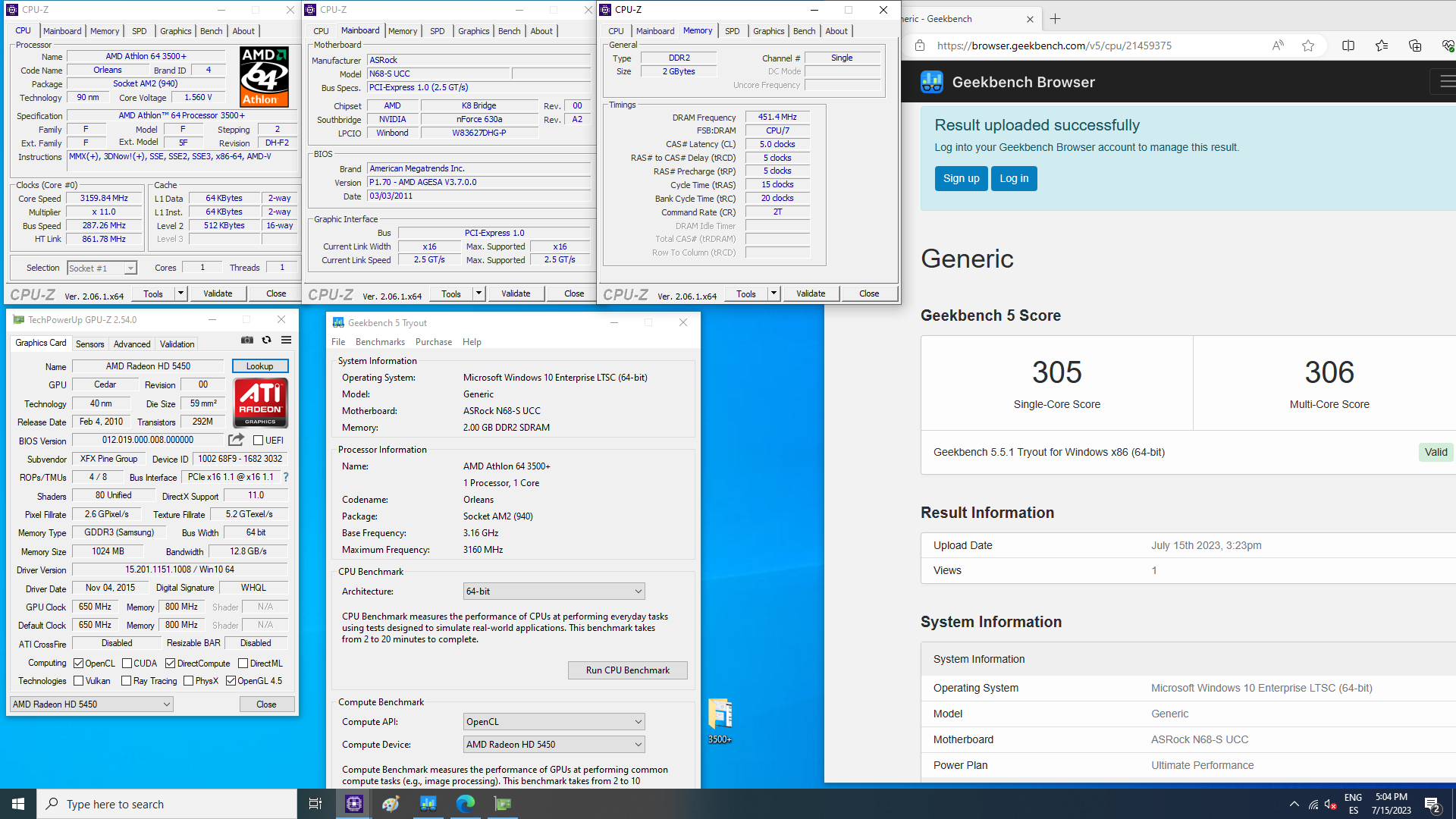
Task: Toggle DirectCompute checkbox
Action: 171,663
